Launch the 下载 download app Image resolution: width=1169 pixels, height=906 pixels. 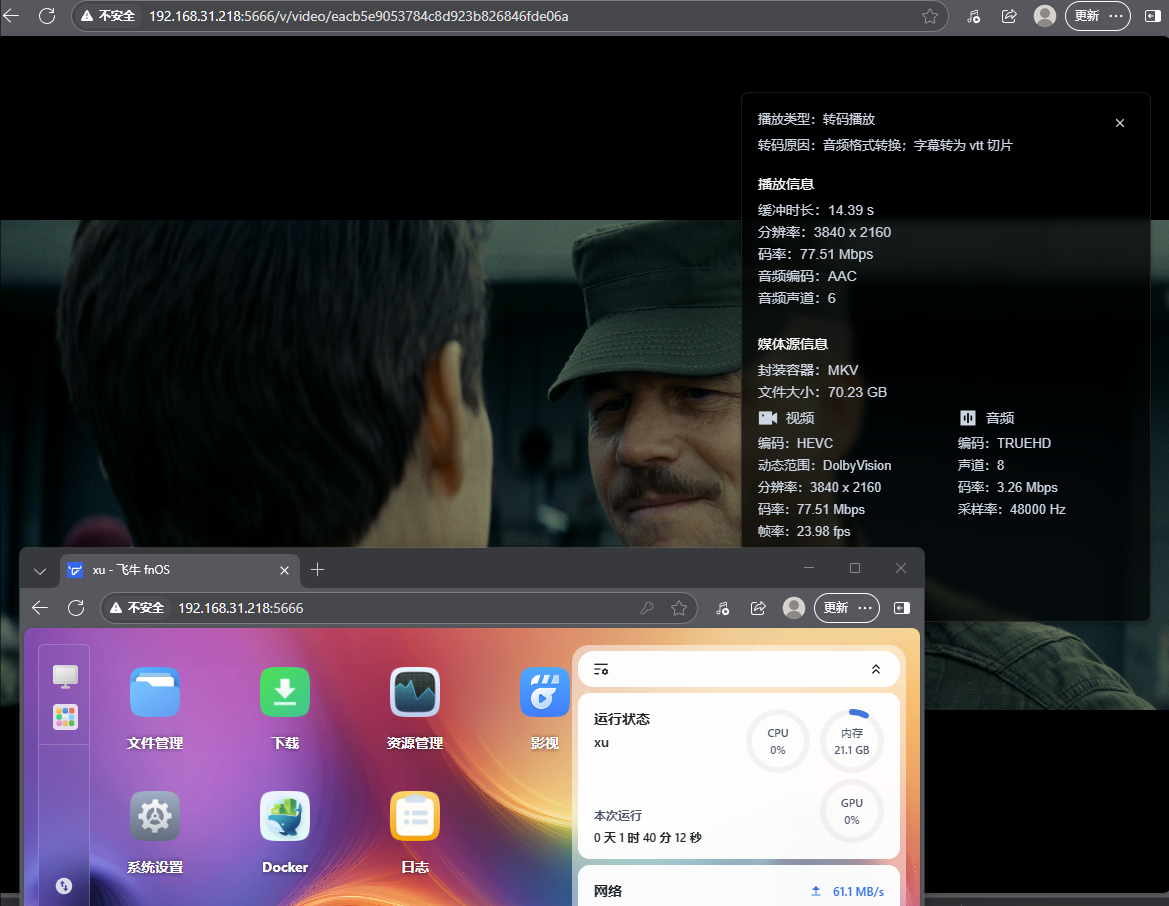(285, 692)
